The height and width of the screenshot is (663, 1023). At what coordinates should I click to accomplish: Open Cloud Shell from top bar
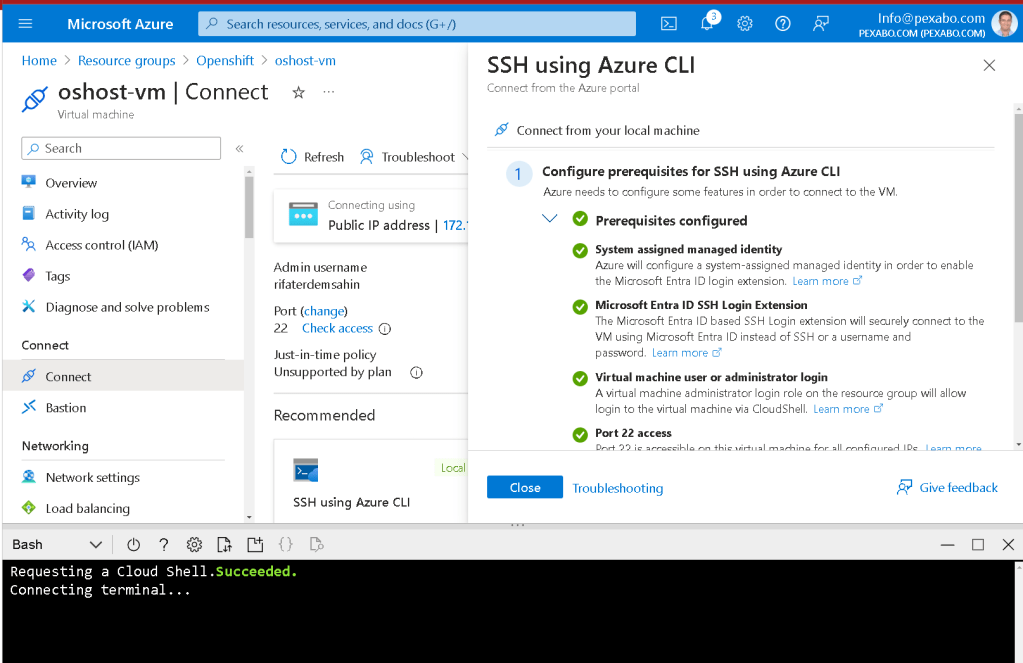669,24
